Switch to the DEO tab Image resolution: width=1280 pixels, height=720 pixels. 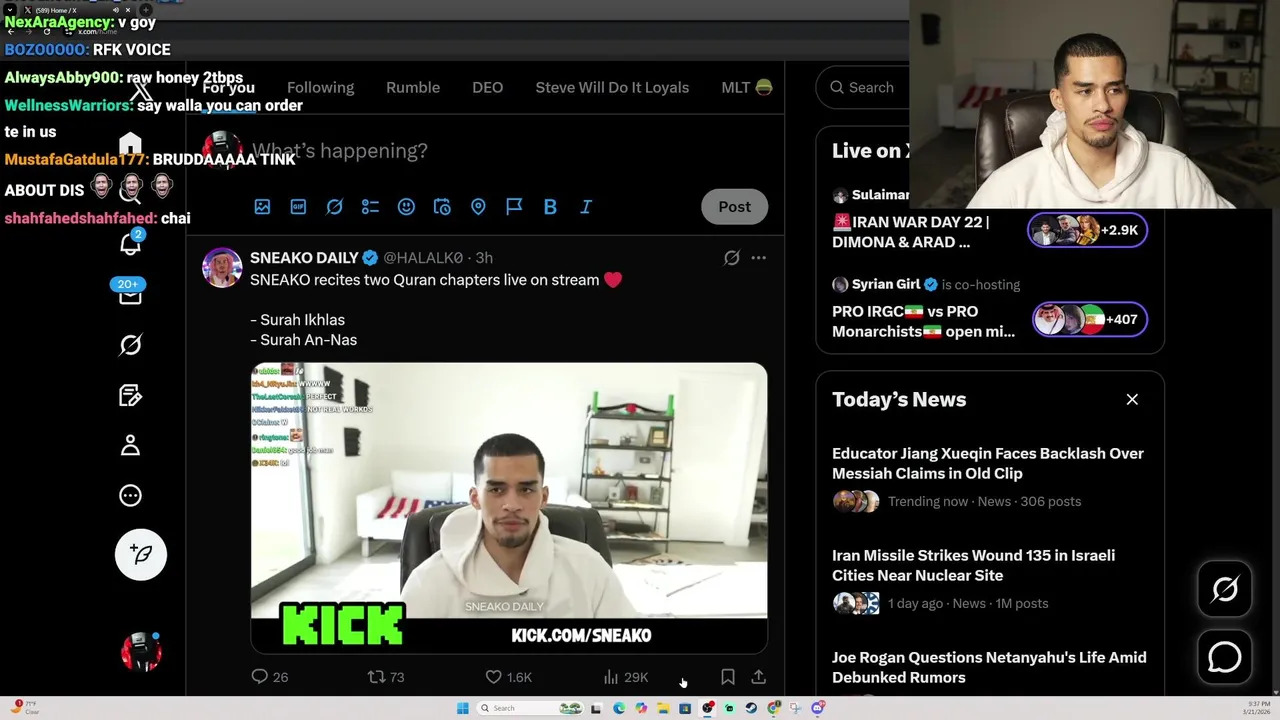tap(488, 87)
